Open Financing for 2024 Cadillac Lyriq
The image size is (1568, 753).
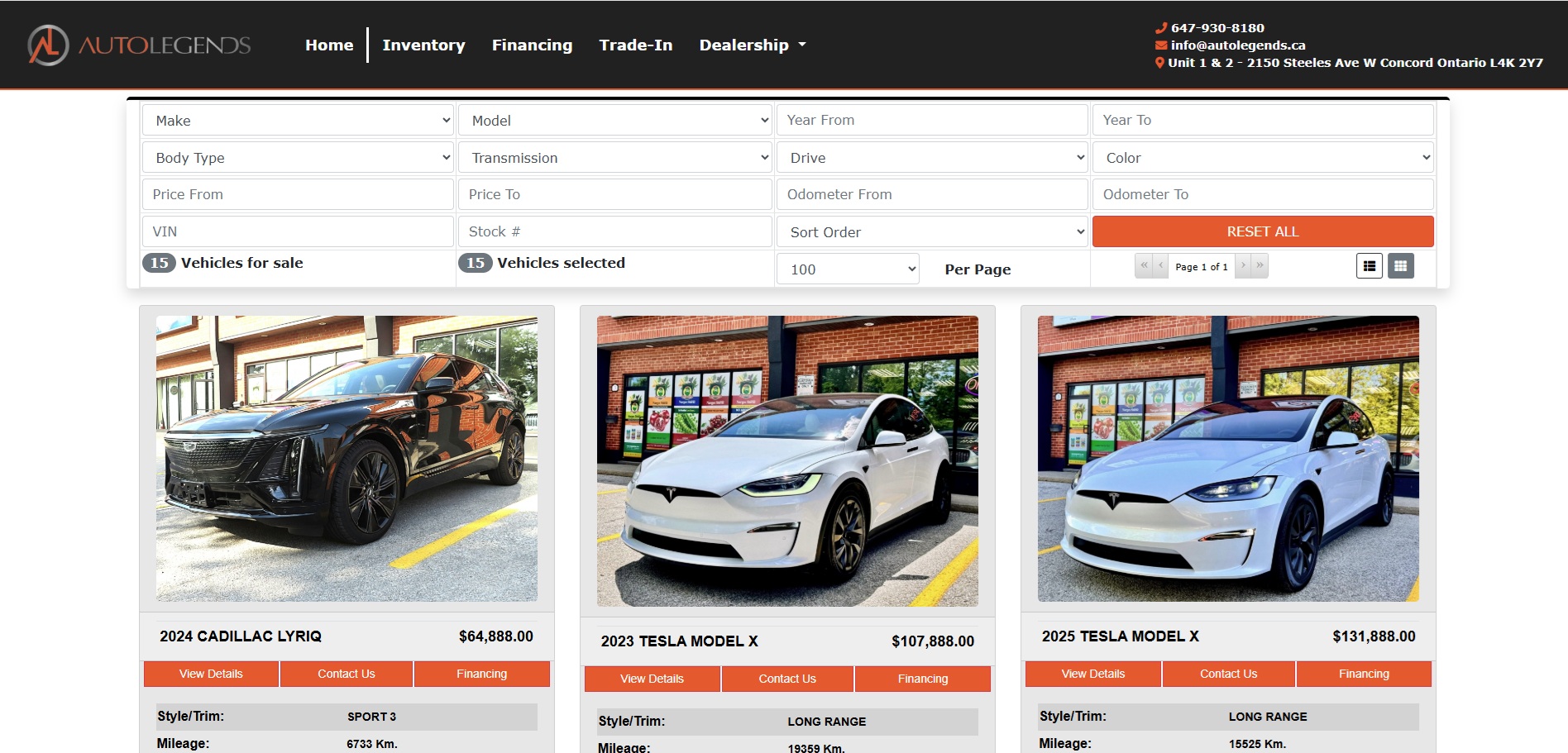point(482,674)
